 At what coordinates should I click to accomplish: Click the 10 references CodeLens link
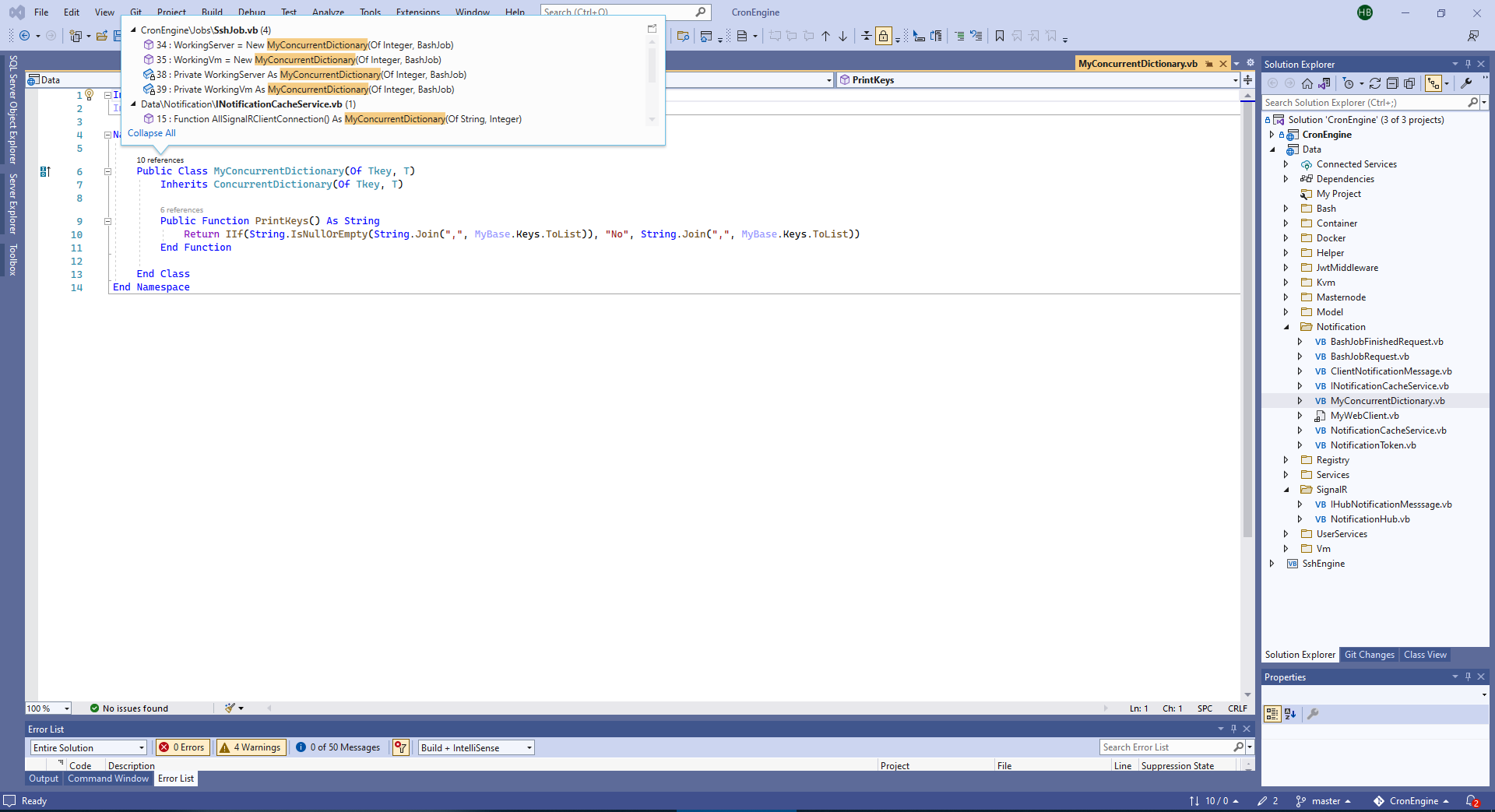[160, 160]
